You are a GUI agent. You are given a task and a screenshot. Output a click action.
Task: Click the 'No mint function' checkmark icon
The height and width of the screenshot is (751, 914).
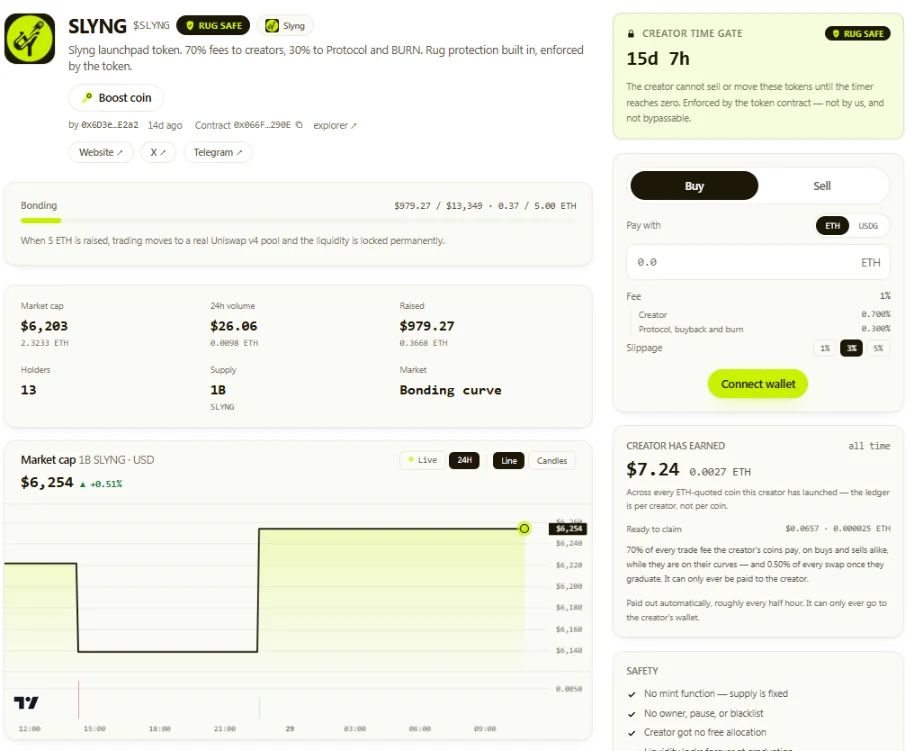632,694
